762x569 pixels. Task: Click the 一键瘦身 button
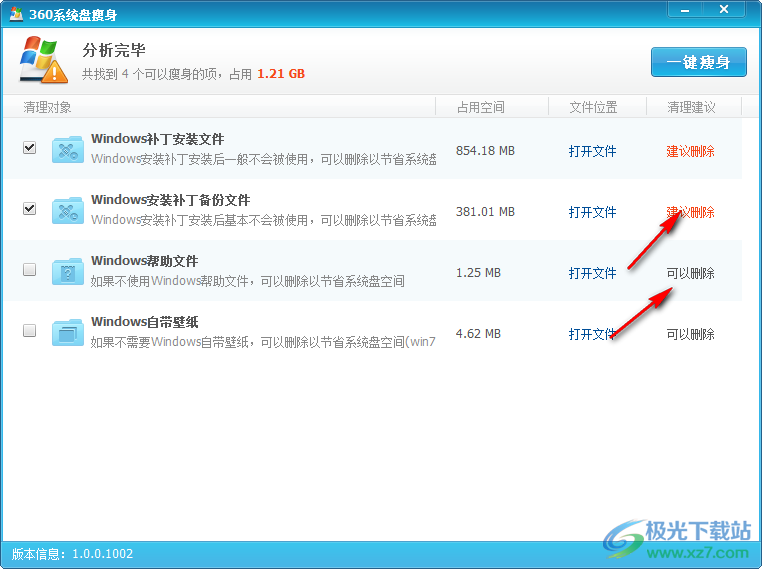click(698, 62)
